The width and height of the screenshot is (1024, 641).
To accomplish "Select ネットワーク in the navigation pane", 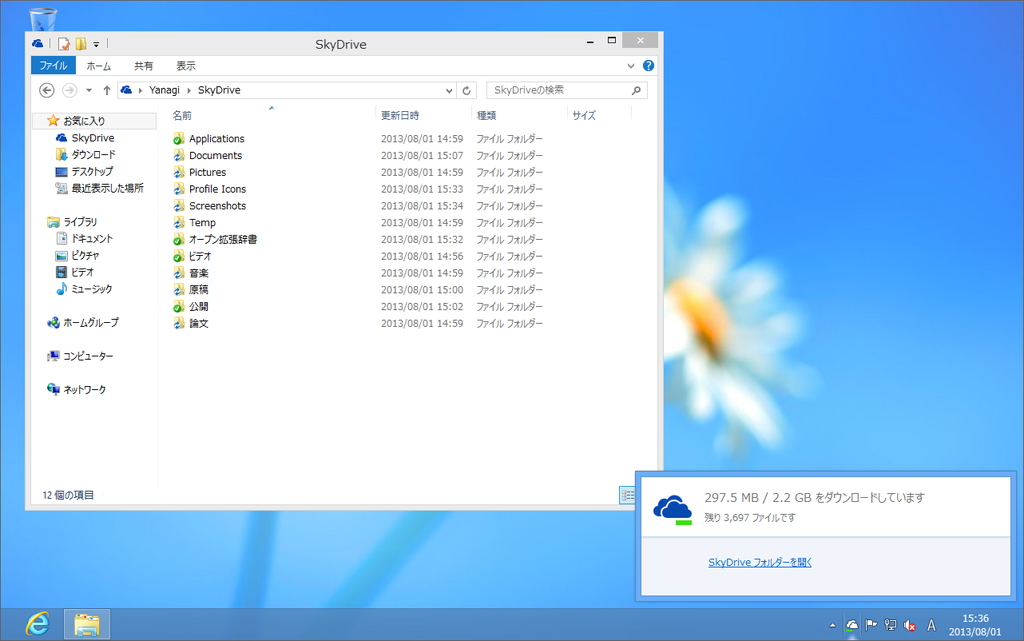I will point(84,390).
